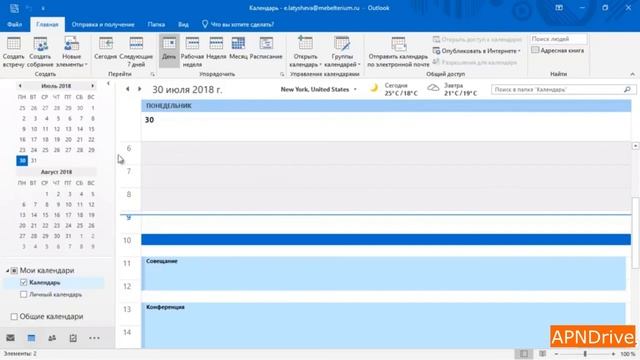Switch to People in navigation bar
640x360 pixels.
point(52,338)
